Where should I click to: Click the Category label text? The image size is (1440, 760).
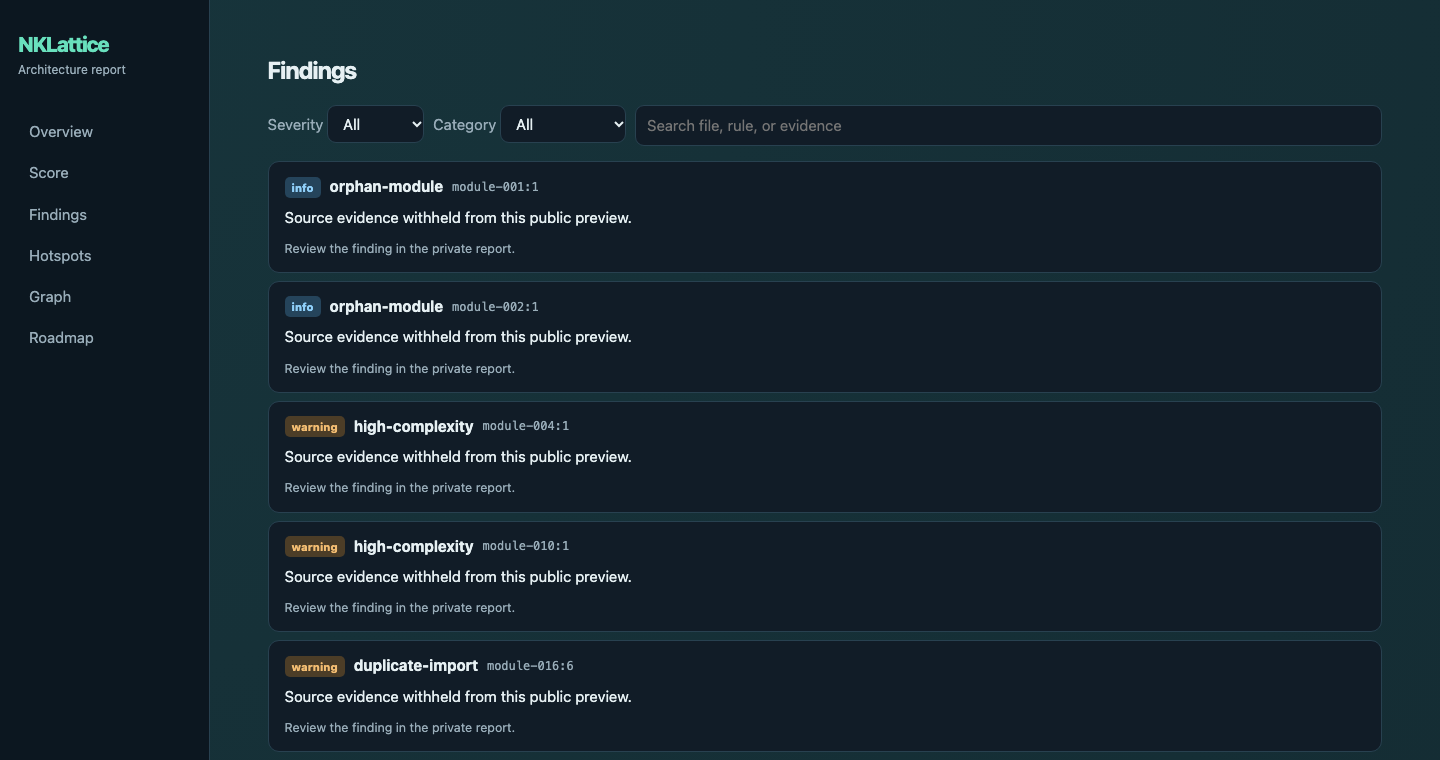(464, 125)
